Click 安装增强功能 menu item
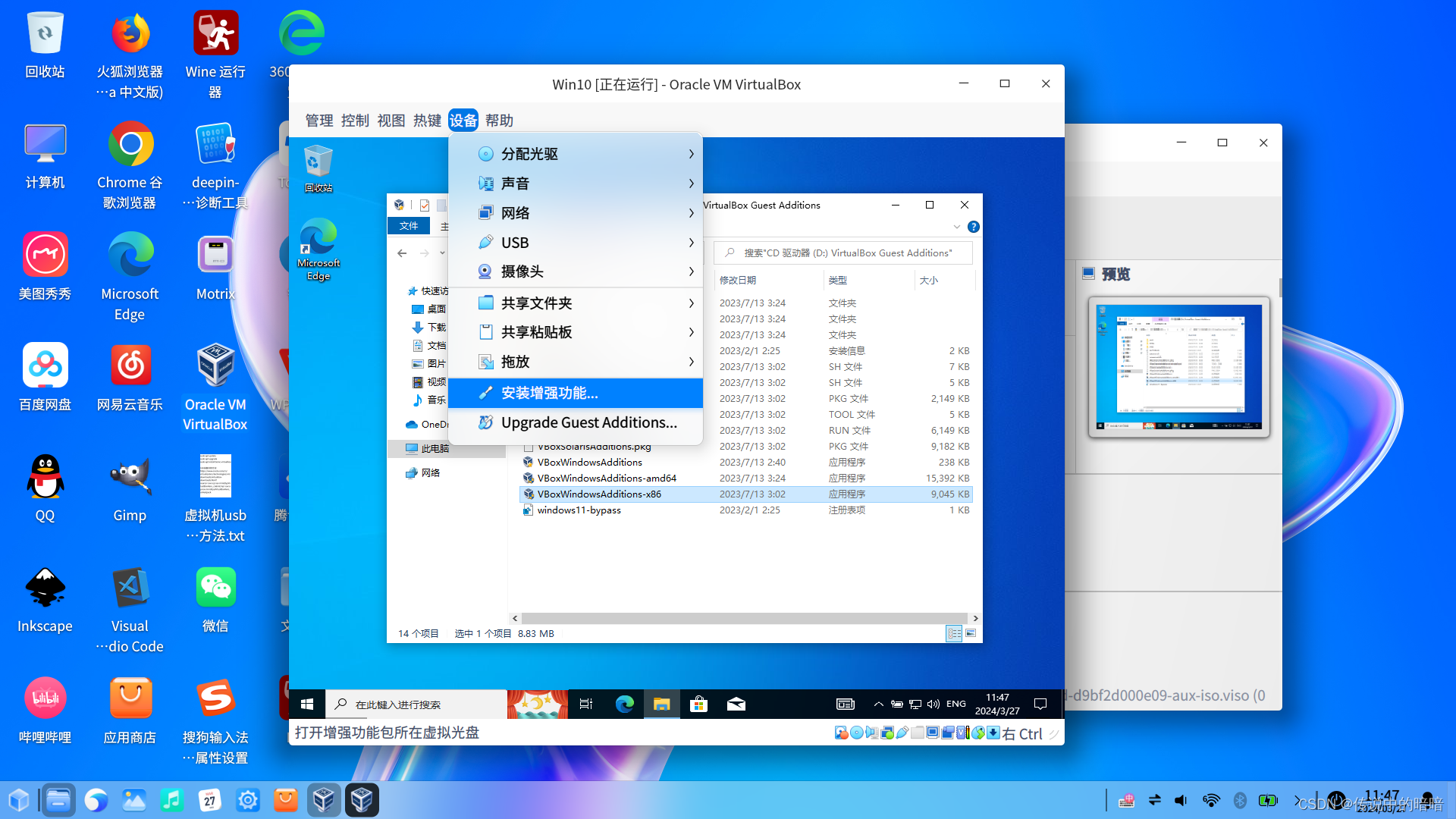This screenshot has height=819, width=1456. click(x=576, y=392)
